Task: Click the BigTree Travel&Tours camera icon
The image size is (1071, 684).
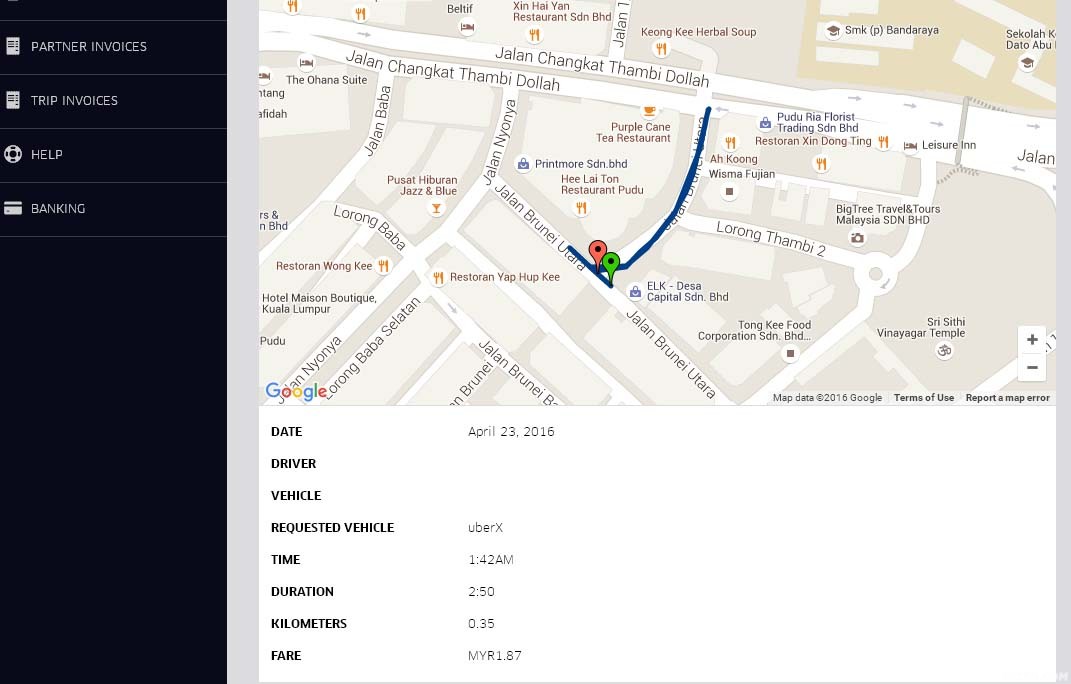Action: pos(857,238)
